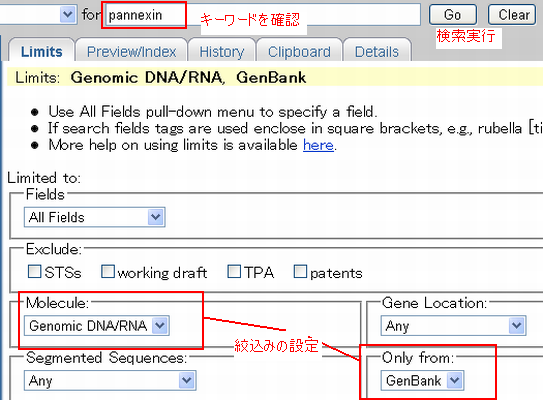The image size is (543, 400).
Task: Open the History tab
Action: coord(222,52)
